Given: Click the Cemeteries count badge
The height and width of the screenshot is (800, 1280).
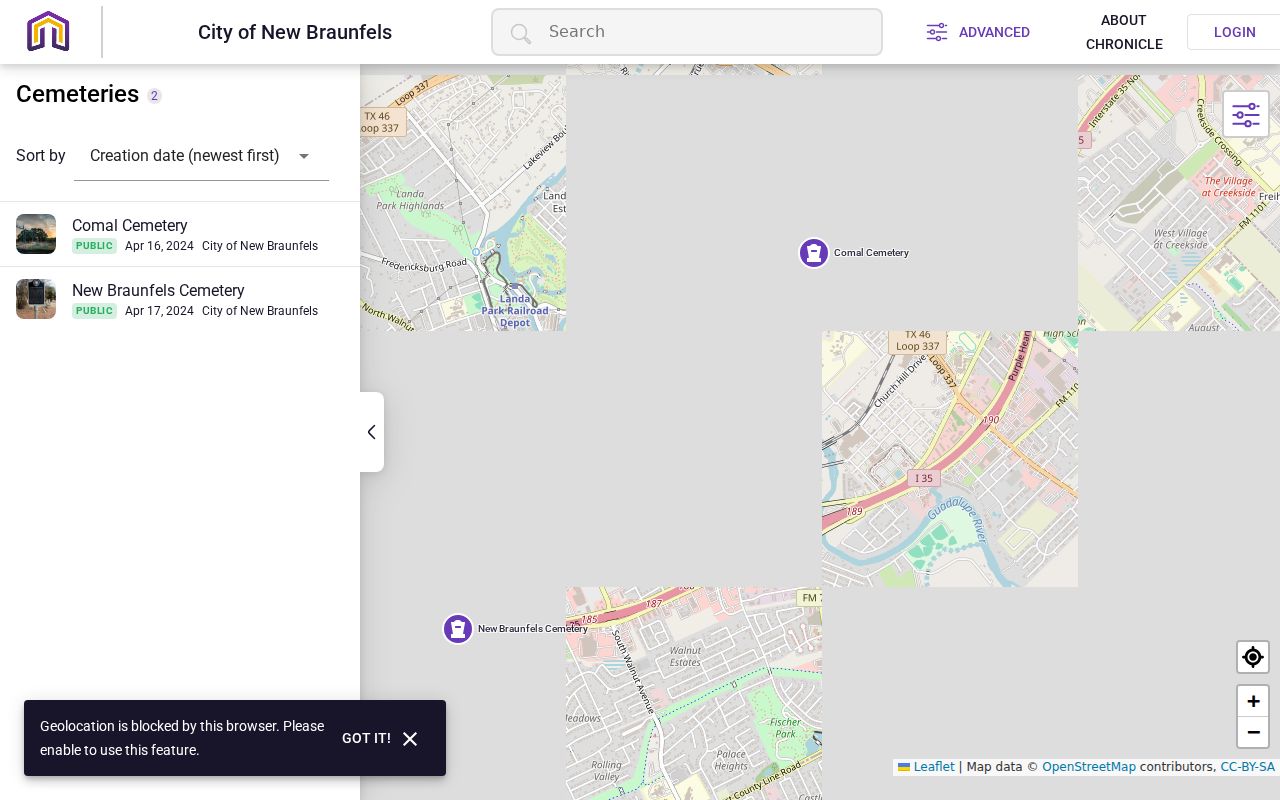Looking at the screenshot, I should tap(154, 96).
